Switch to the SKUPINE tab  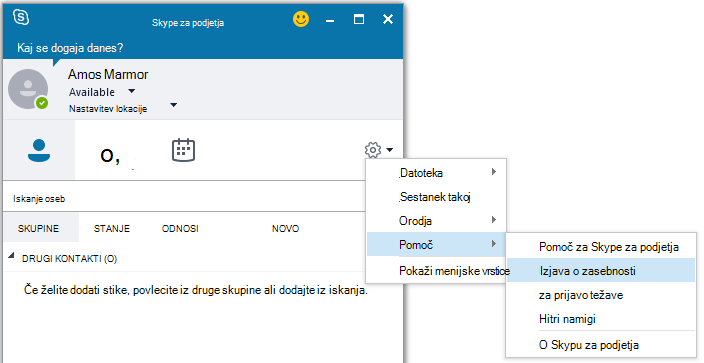(x=39, y=228)
